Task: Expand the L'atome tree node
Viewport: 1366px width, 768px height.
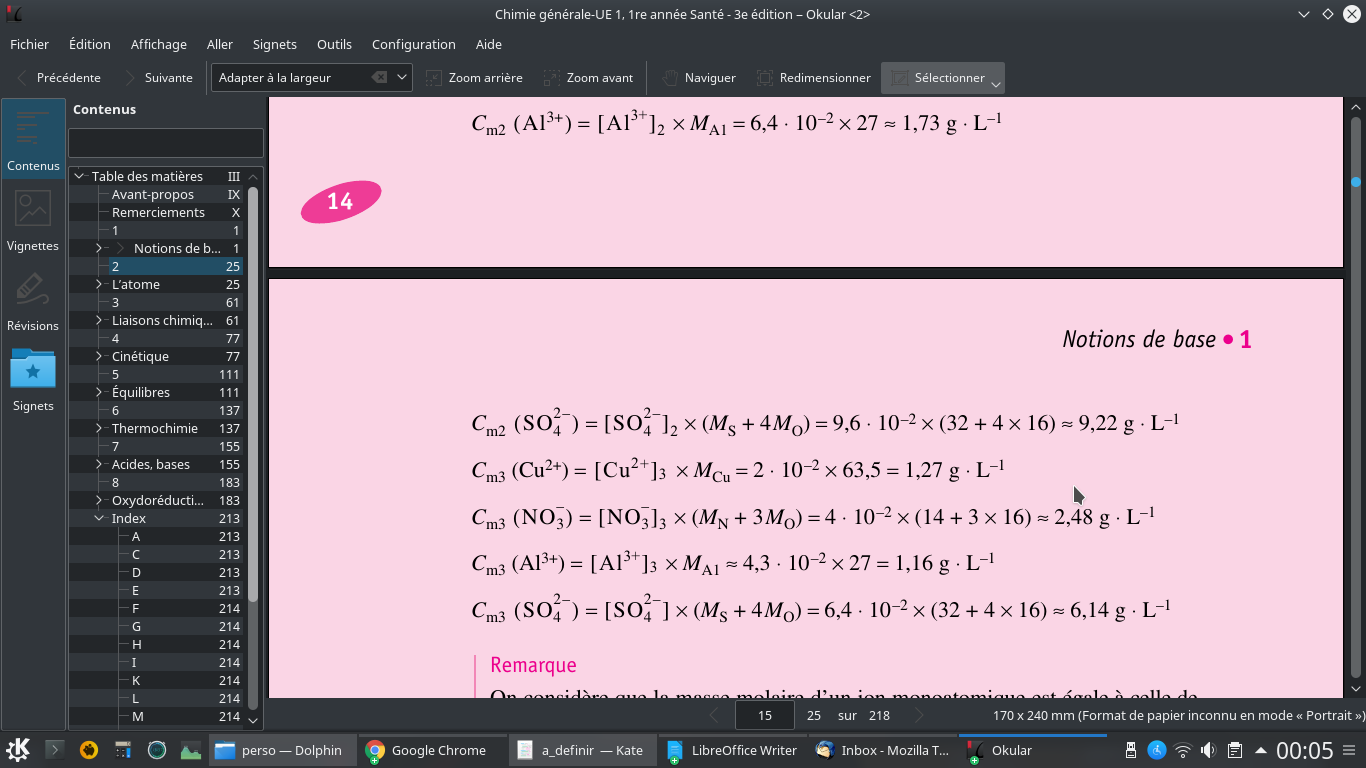Action: (x=99, y=284)
